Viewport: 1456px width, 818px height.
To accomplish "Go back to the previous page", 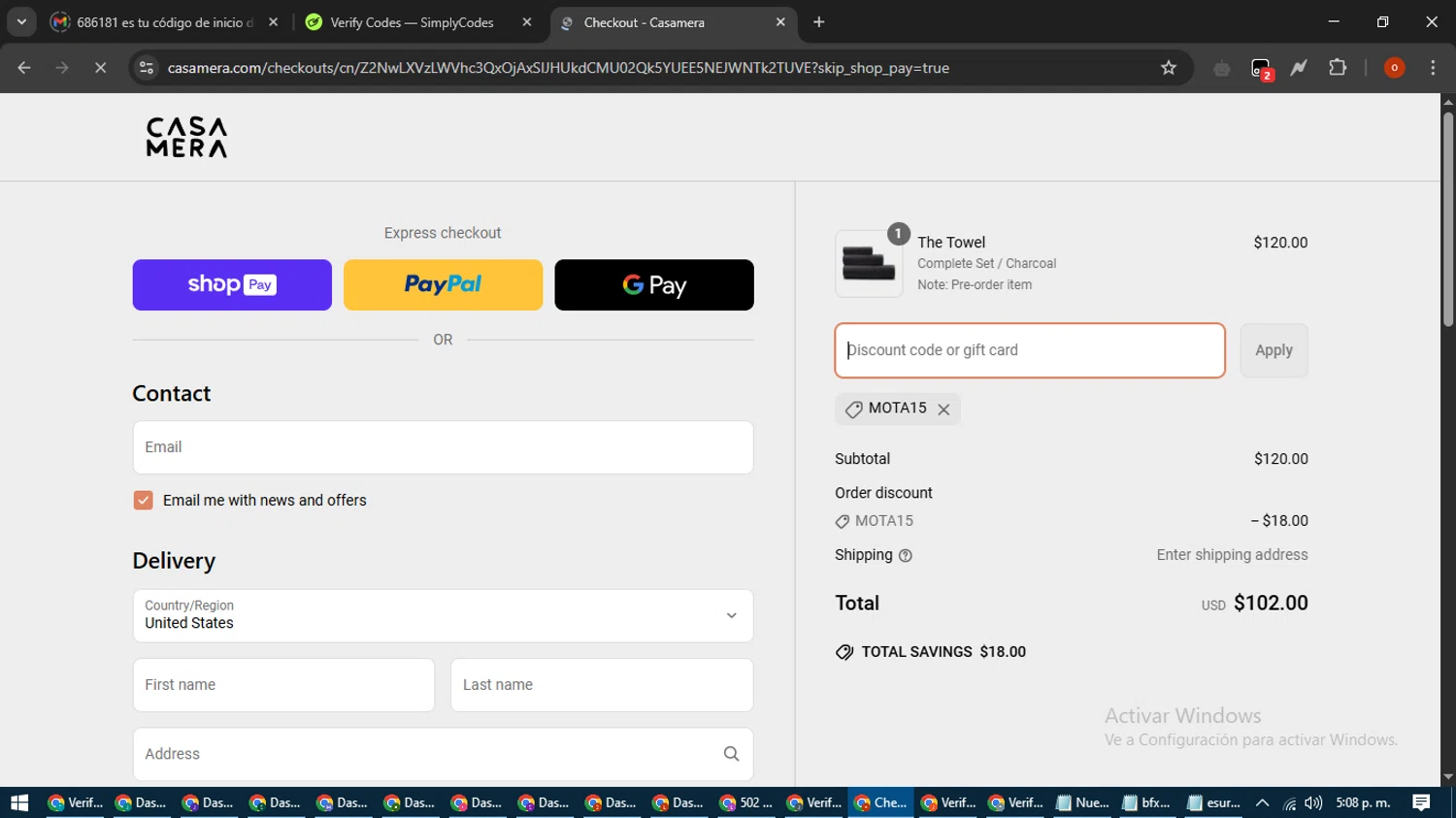I will [24, 68].
